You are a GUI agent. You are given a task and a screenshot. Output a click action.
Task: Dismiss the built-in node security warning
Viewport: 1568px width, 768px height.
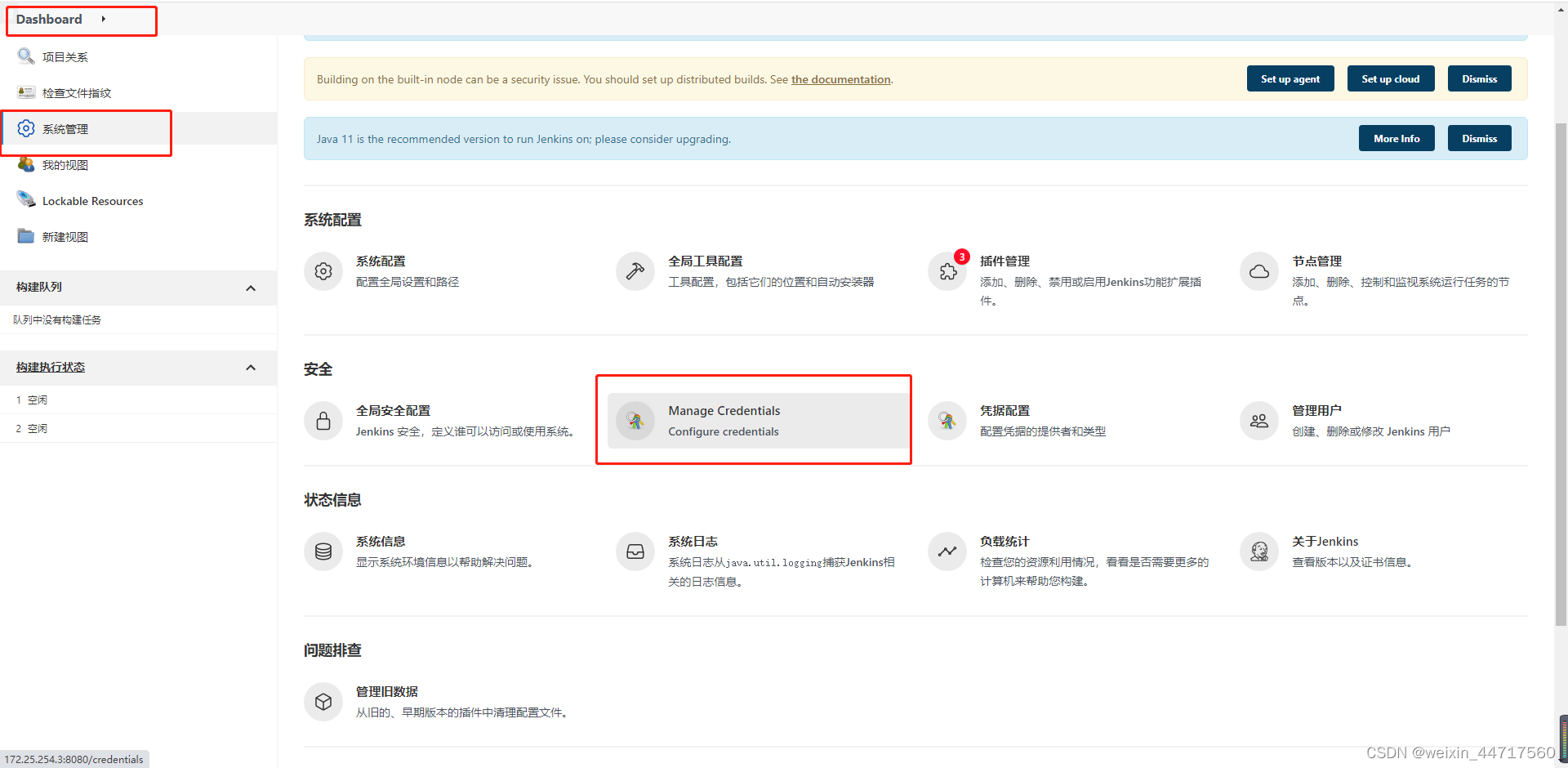point(1480,78)
